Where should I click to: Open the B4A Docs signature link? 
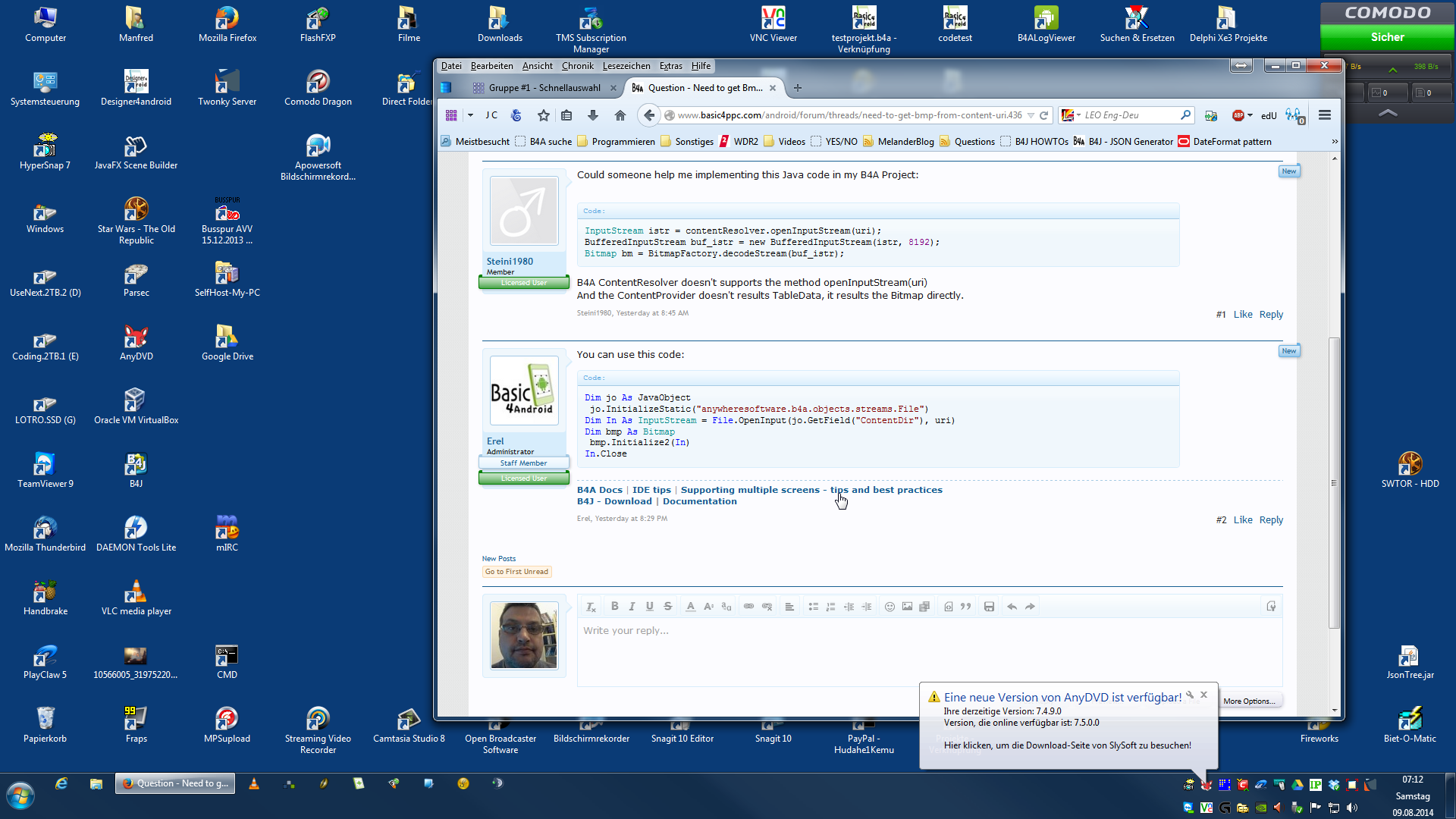click(x=599, y=490)
